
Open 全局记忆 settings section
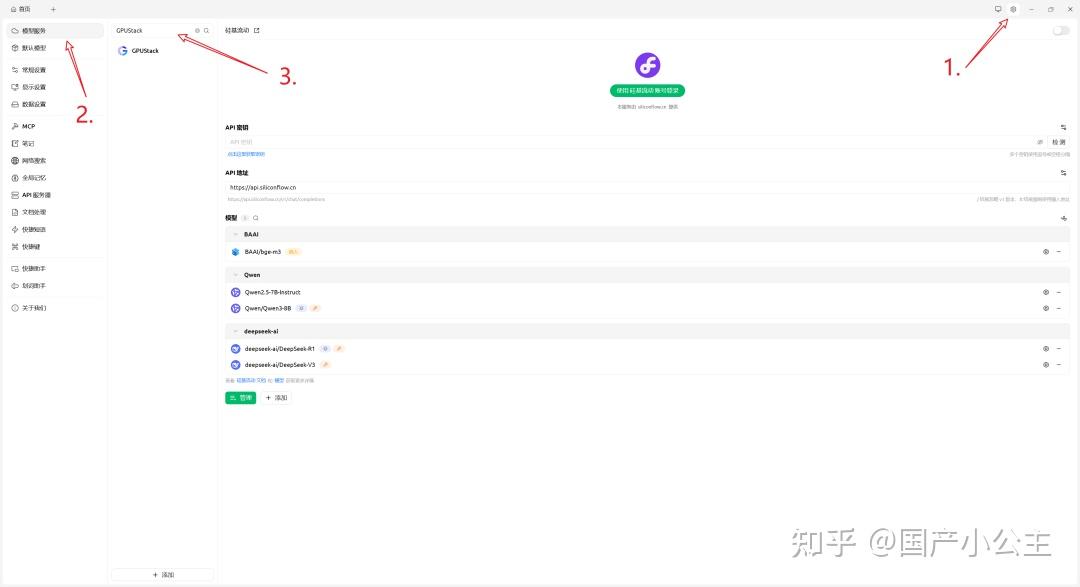[55, 178]
